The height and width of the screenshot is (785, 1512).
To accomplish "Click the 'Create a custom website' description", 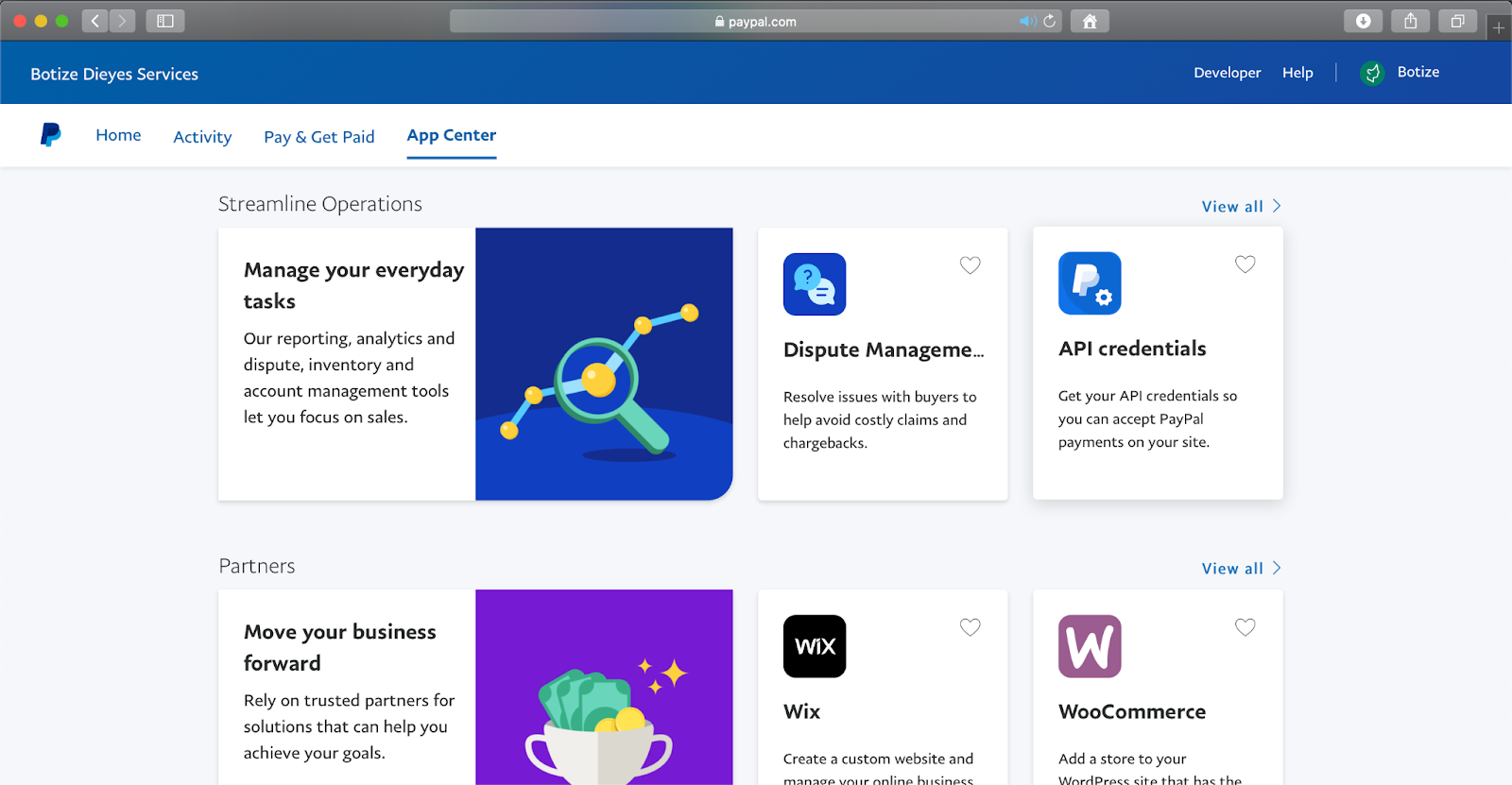I will click(x=878, y=769).
